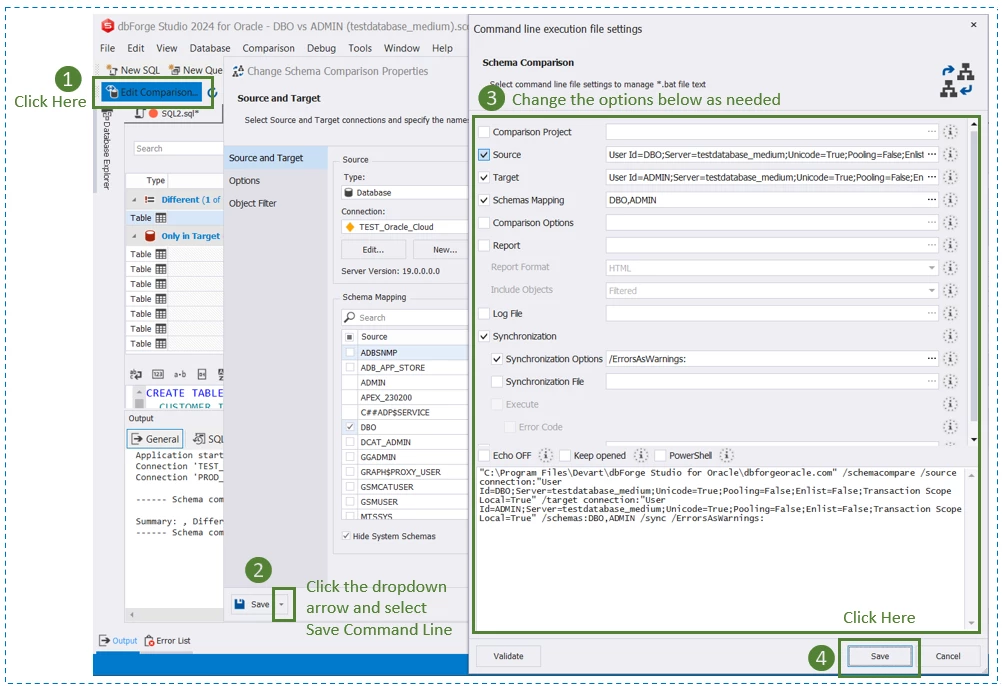Open the TEST_Oracle_Cloud connection combo box

[x=405, y=227]
